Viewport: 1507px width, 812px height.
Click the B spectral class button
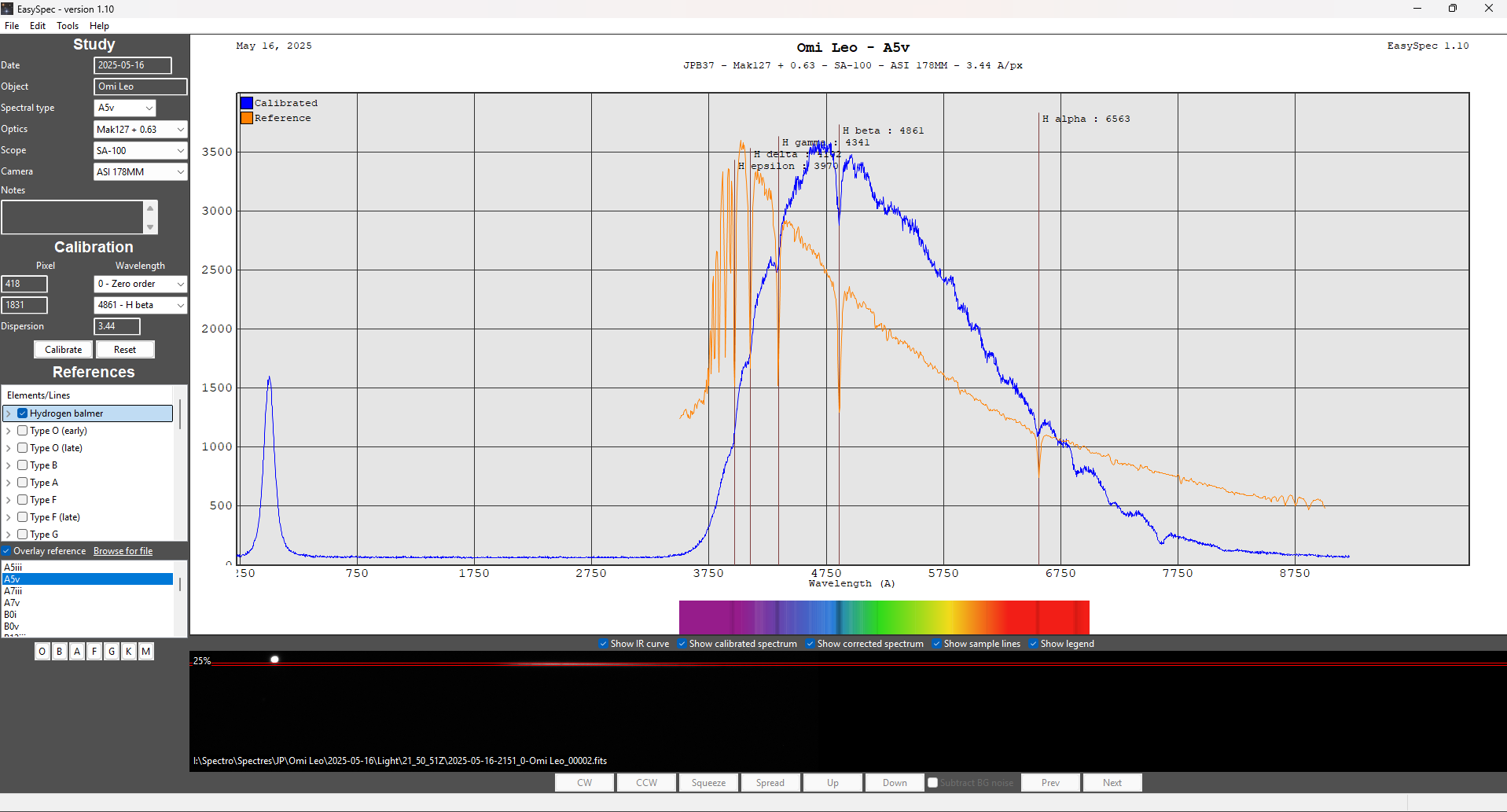(60, 652)
